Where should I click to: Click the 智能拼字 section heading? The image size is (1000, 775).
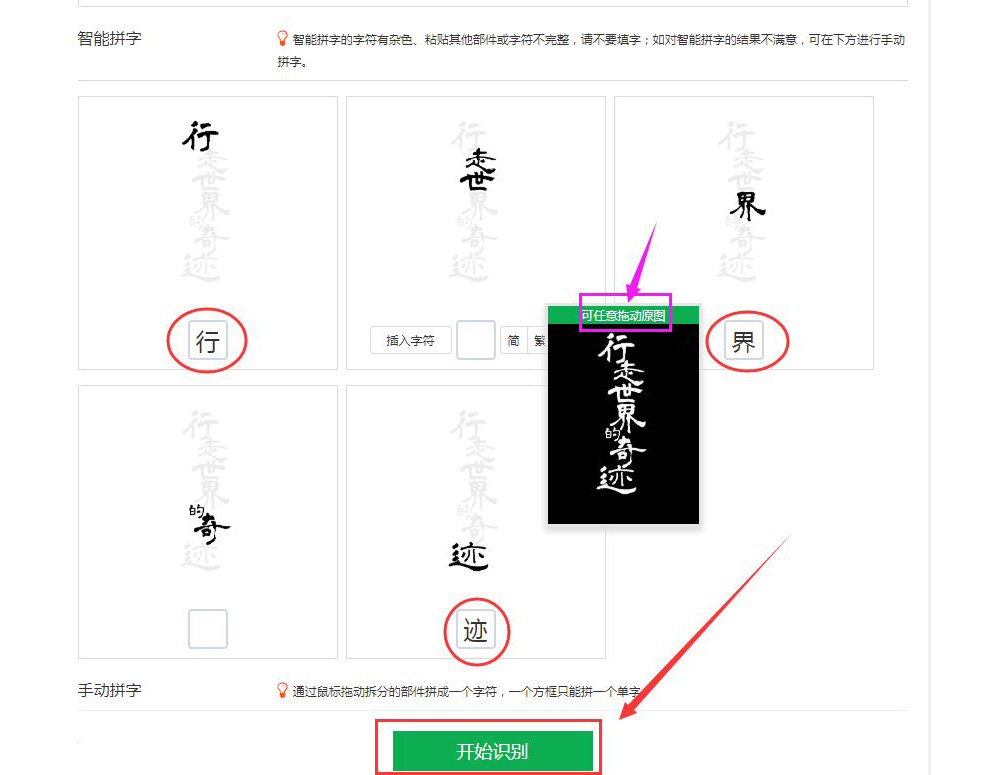pyautogui.click(x=109, y=38)
